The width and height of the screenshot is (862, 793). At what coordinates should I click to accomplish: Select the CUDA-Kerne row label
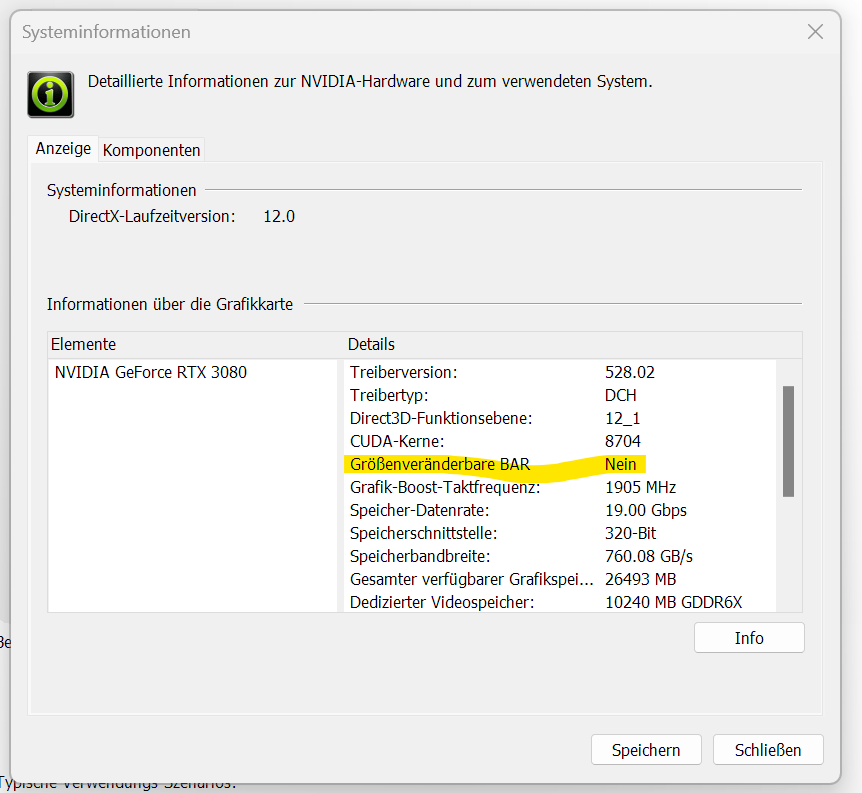click(397, 442)
